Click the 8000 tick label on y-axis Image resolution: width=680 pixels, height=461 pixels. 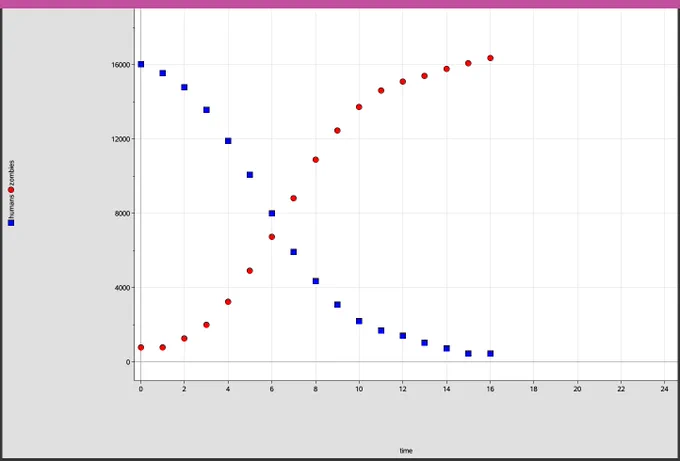point(123,213)
